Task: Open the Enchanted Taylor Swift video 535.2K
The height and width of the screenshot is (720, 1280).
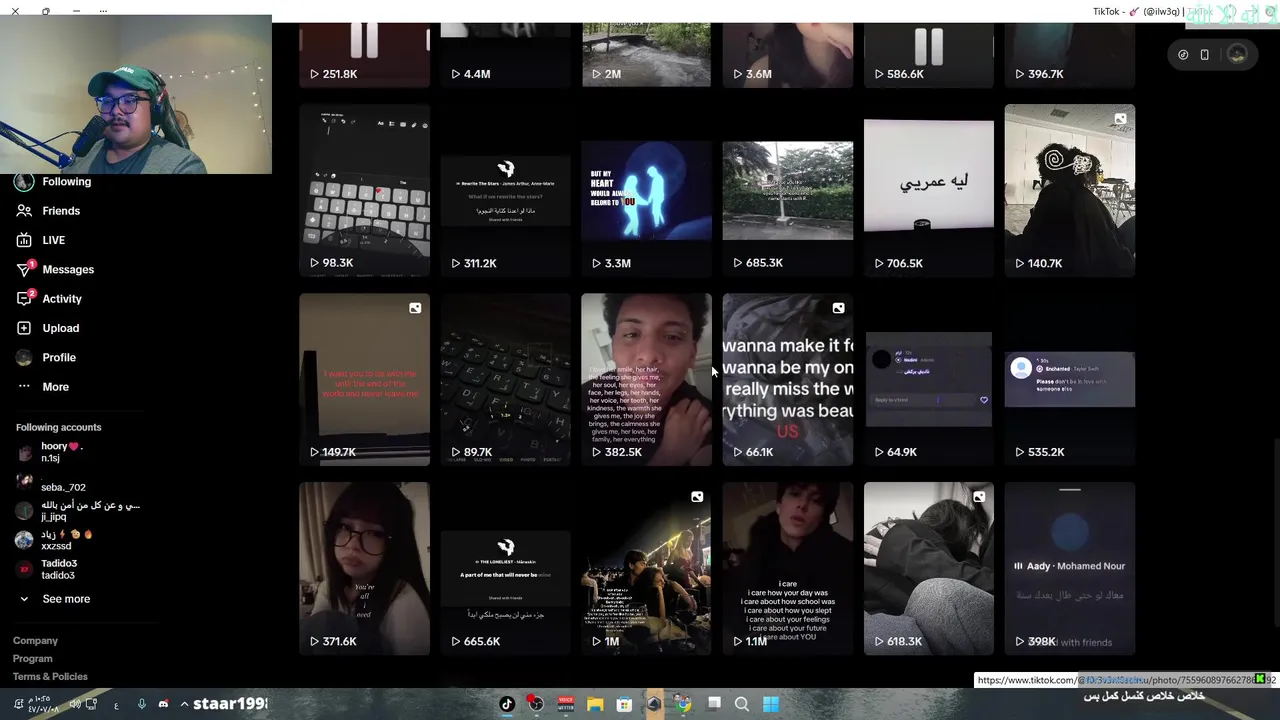Action: [1070, 379]
